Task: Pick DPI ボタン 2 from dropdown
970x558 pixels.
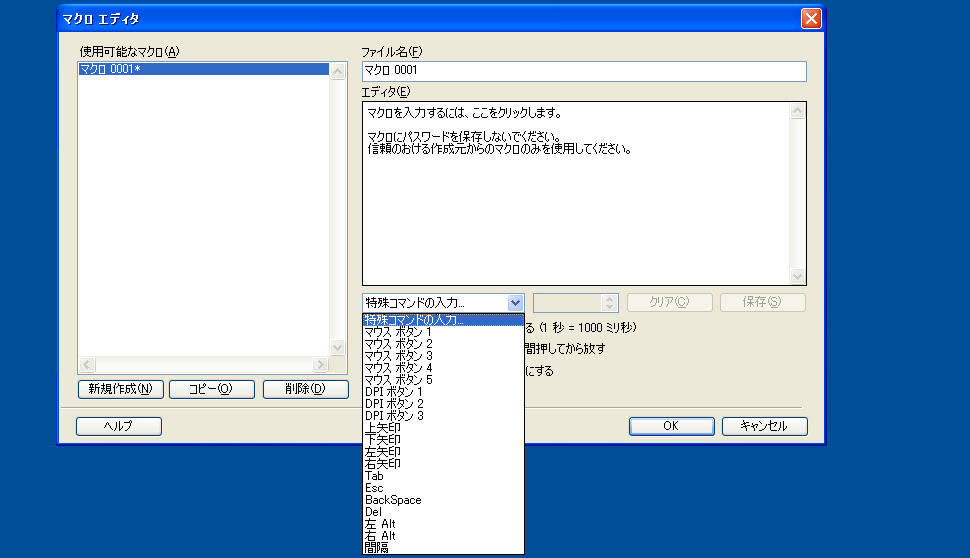Action: click(394, 404)
